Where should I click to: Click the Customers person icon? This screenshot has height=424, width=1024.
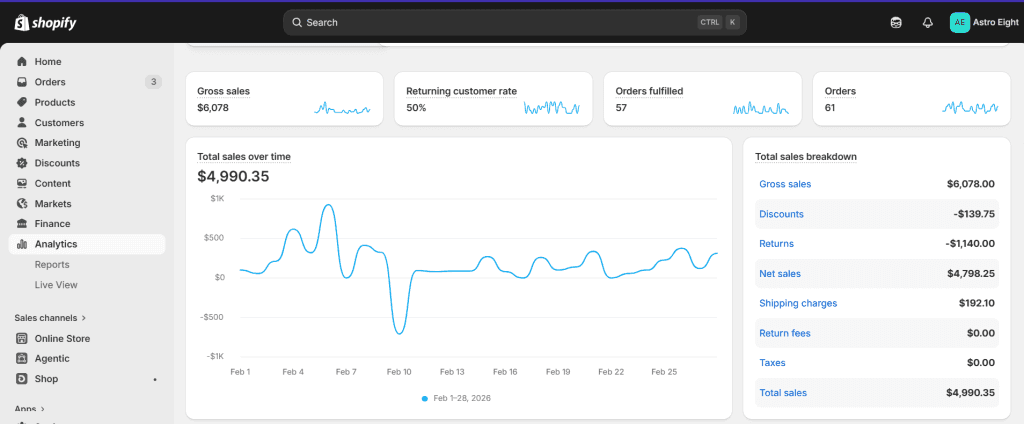click(x=22, y=122)
